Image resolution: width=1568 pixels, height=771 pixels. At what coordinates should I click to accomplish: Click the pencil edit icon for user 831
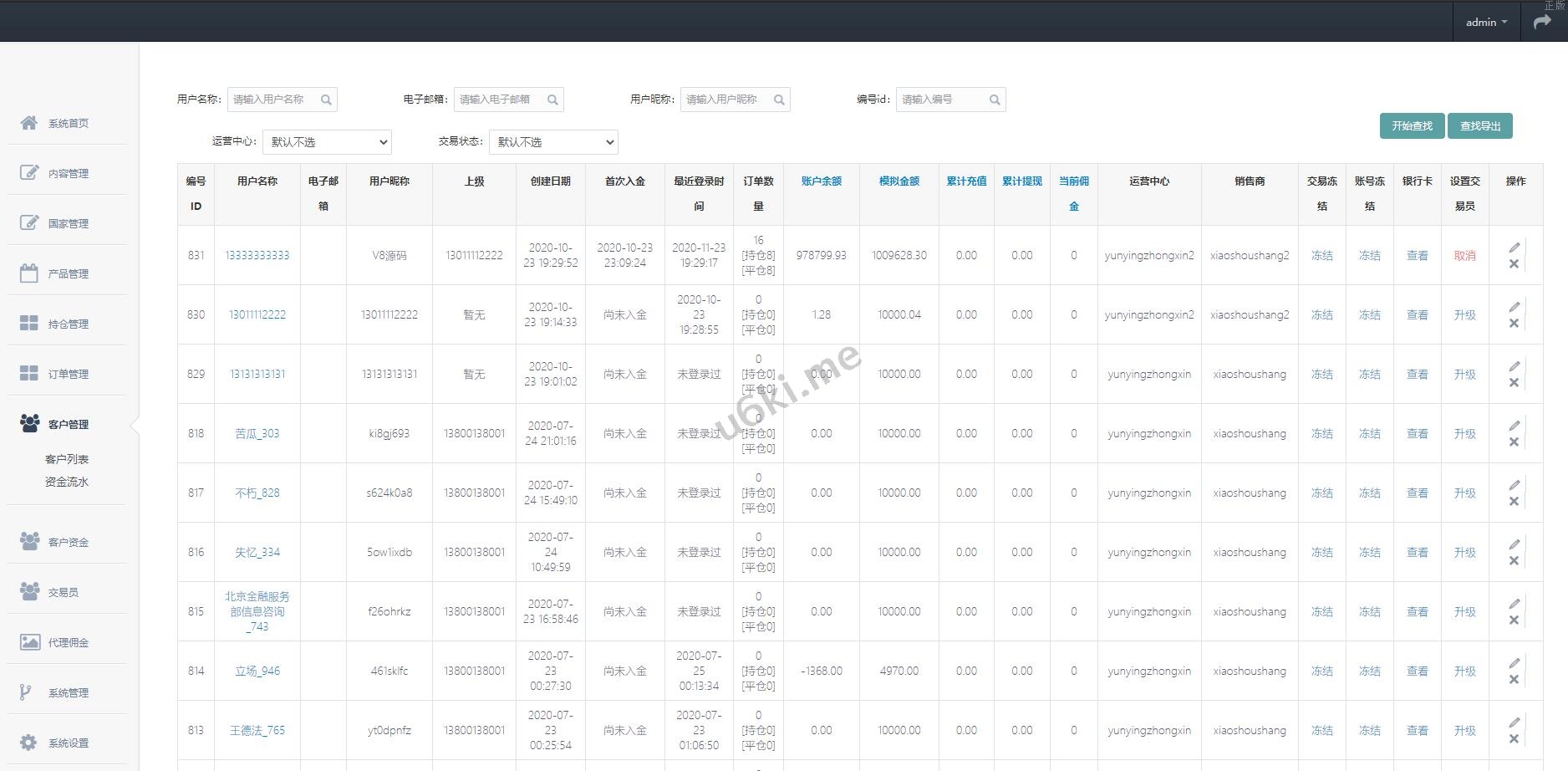click(x=1514, y=248)
